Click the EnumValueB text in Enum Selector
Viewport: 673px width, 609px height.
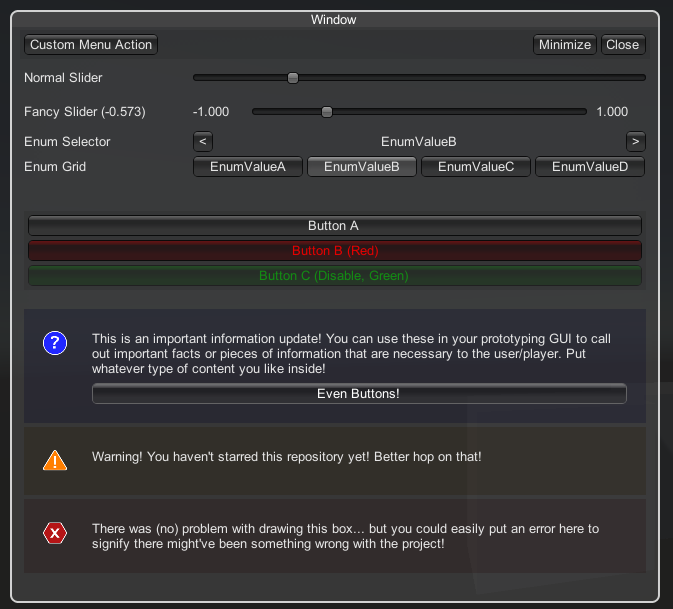pos(418,142)
